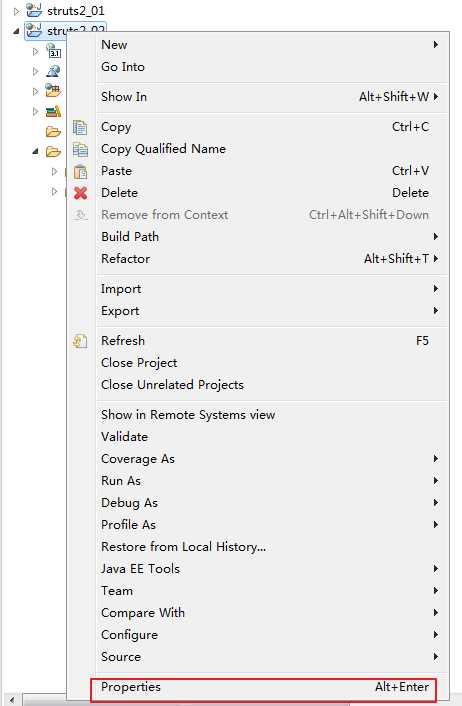The height and width of the screenshot is (706, 462).
Task: Open the New submenu arrow
Action: tap(435, 45)
